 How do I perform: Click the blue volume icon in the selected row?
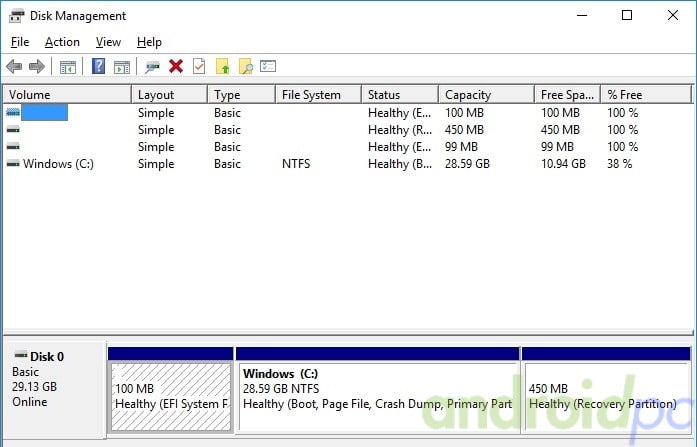point(13,112)
